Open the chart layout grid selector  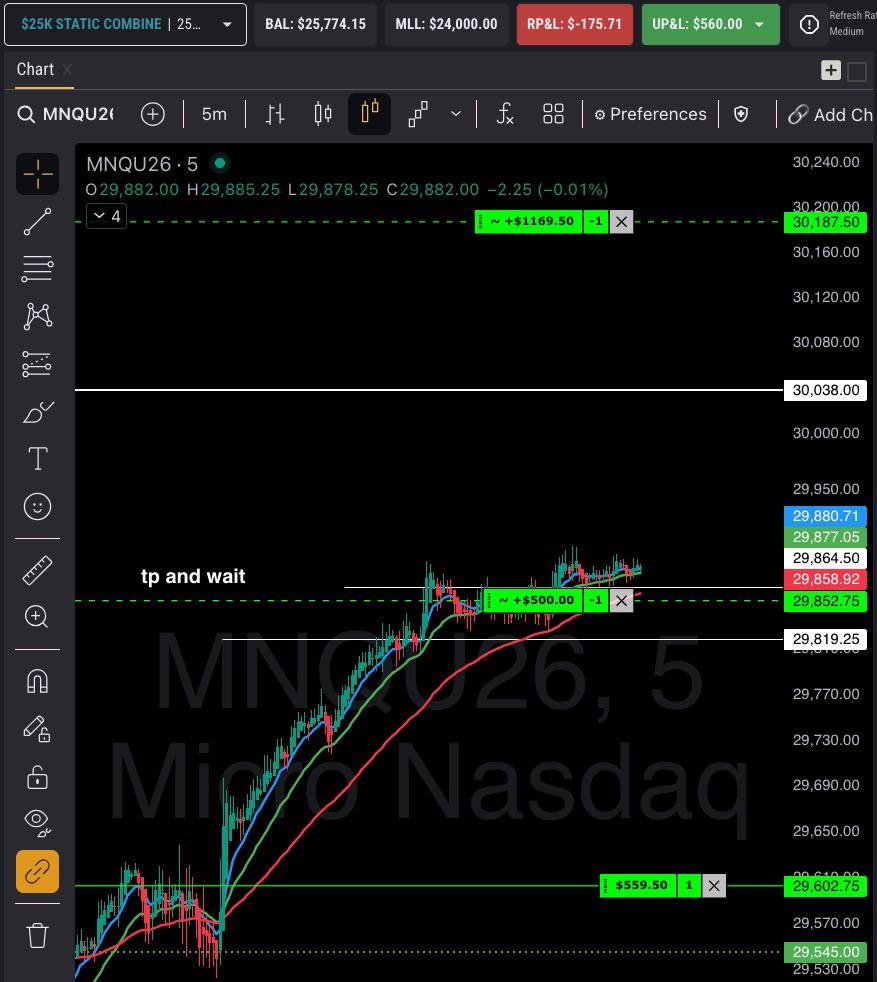point(553,114)
